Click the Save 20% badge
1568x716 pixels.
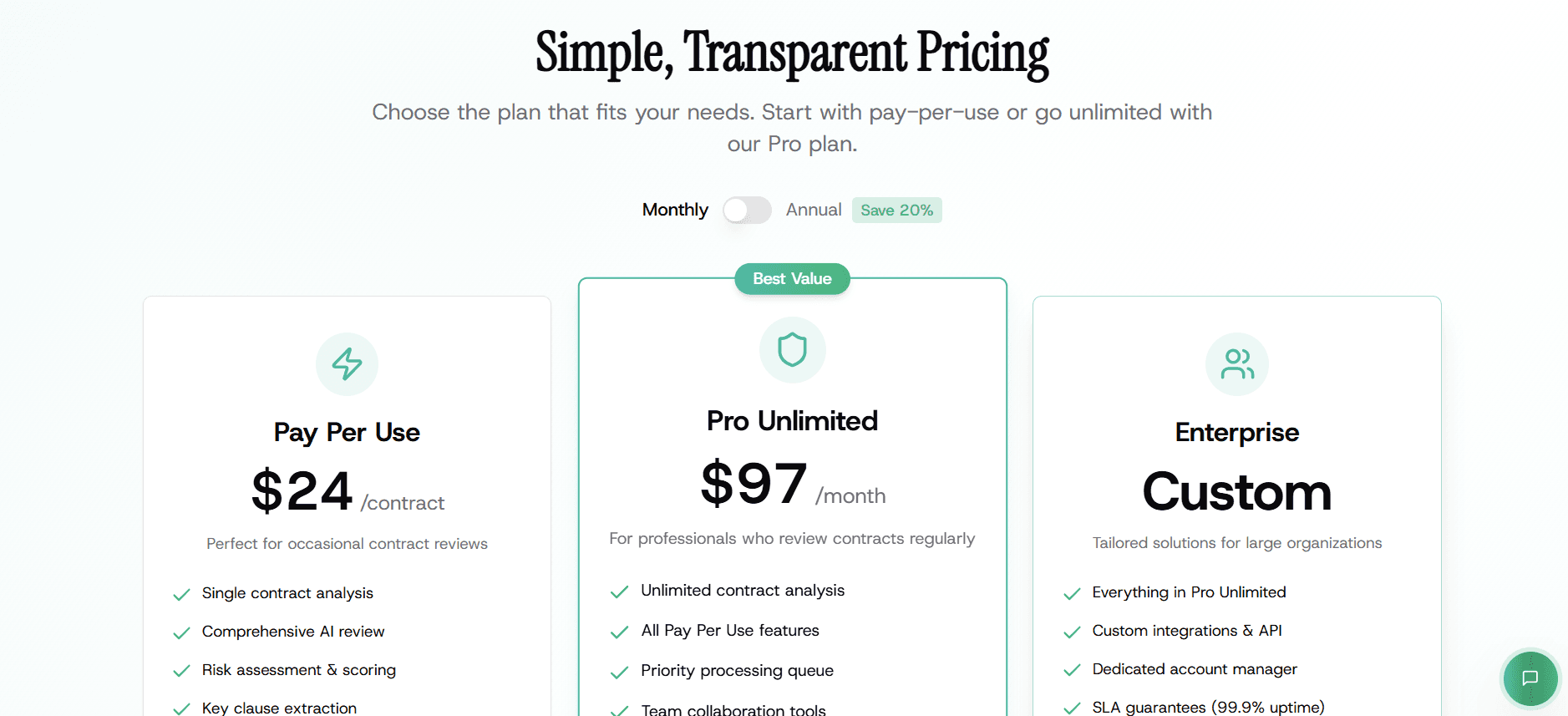(x=896, y=211)
